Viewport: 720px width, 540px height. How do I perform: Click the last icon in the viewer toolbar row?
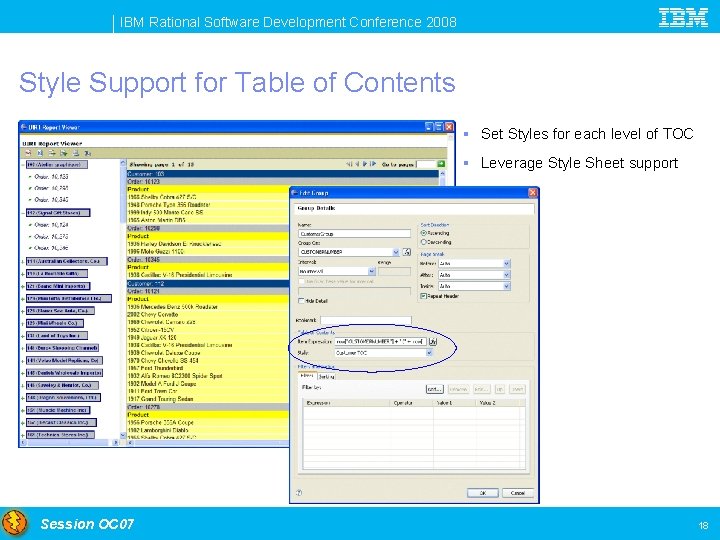(88, 153)
